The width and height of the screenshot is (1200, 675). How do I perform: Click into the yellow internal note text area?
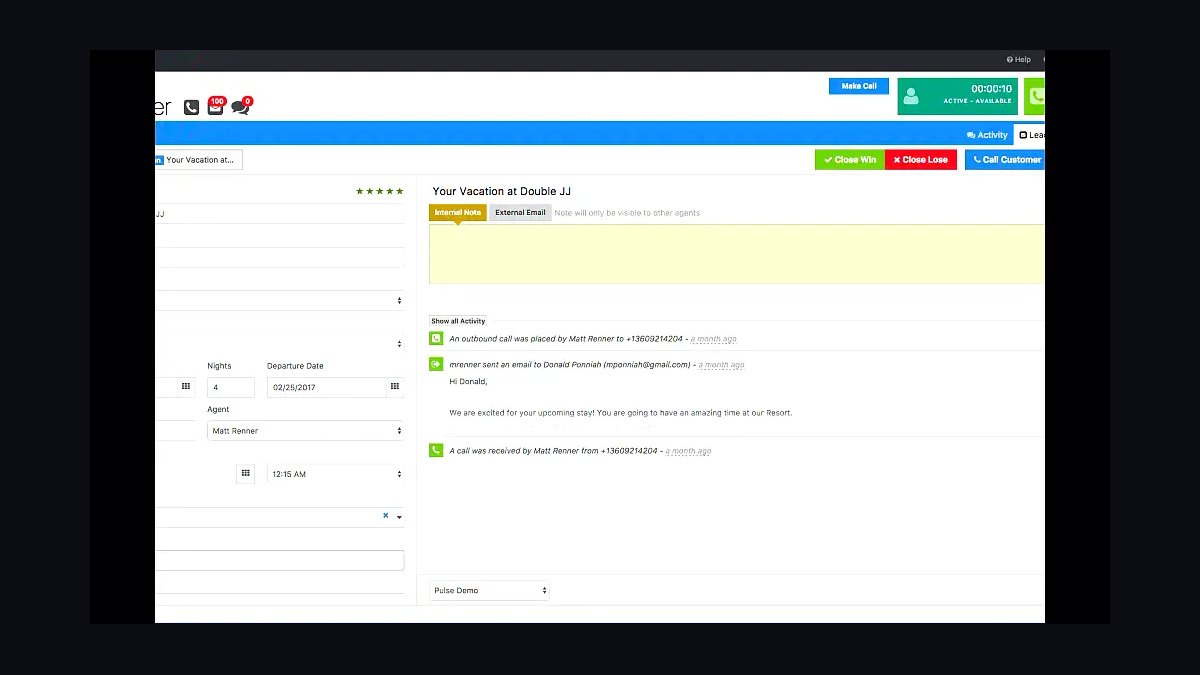tap(737, 254)
